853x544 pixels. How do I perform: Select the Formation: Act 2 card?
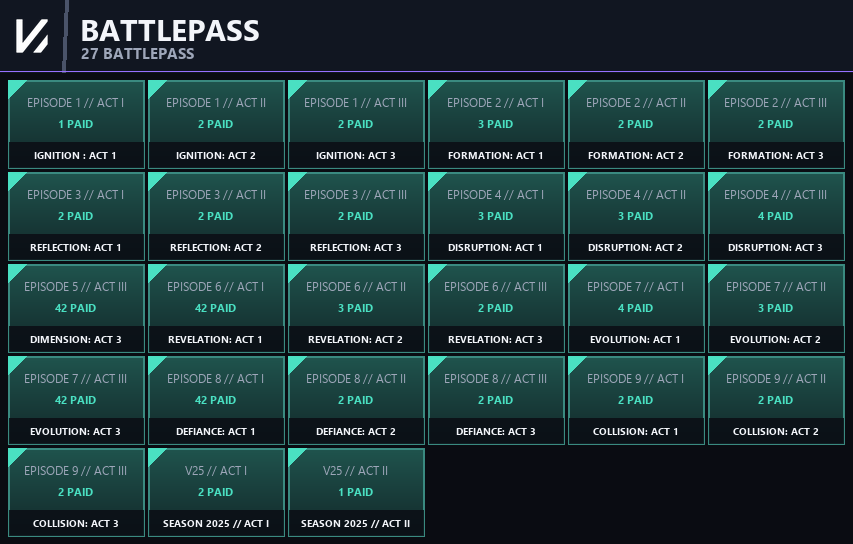(x=636, y=125)
